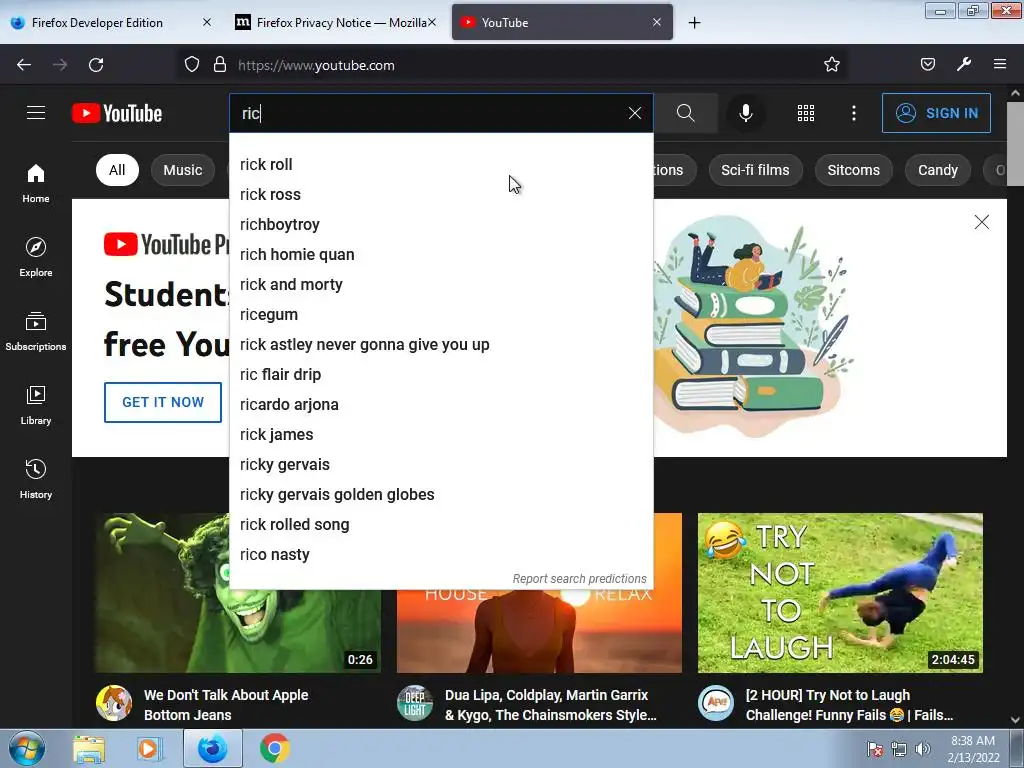Open the YouTube apps grid
The height and width of the screenshot is (768, 1024).
[x=806, y=113]
